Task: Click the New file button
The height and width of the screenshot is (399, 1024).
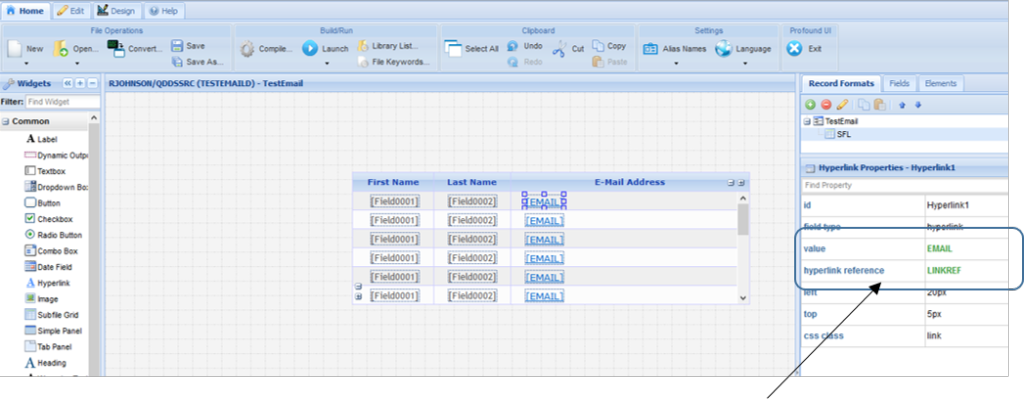Action: click(25, 49)
